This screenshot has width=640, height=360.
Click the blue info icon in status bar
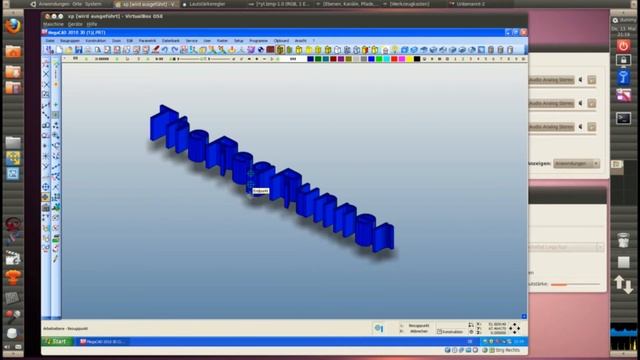(379, 328)
